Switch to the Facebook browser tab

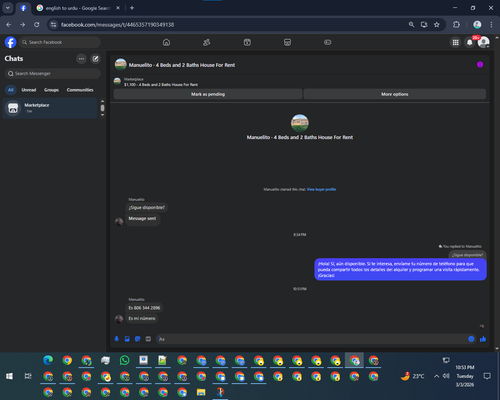coord(23,8)
